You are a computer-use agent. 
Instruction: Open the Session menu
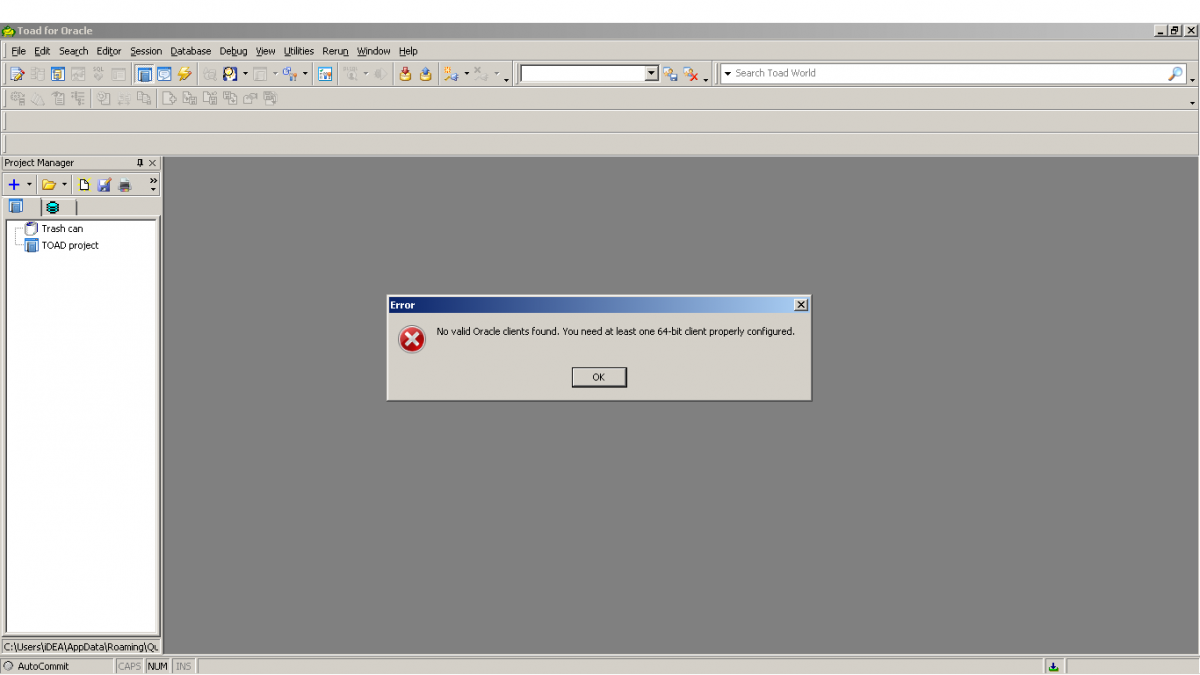click(x=146, y=51)
